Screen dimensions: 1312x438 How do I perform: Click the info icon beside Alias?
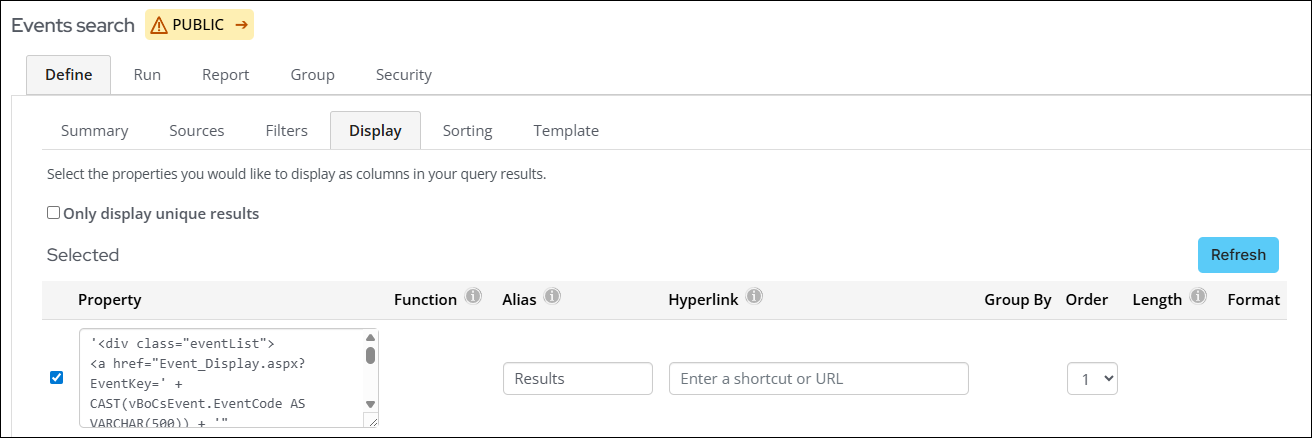click(x=552, y=298)
